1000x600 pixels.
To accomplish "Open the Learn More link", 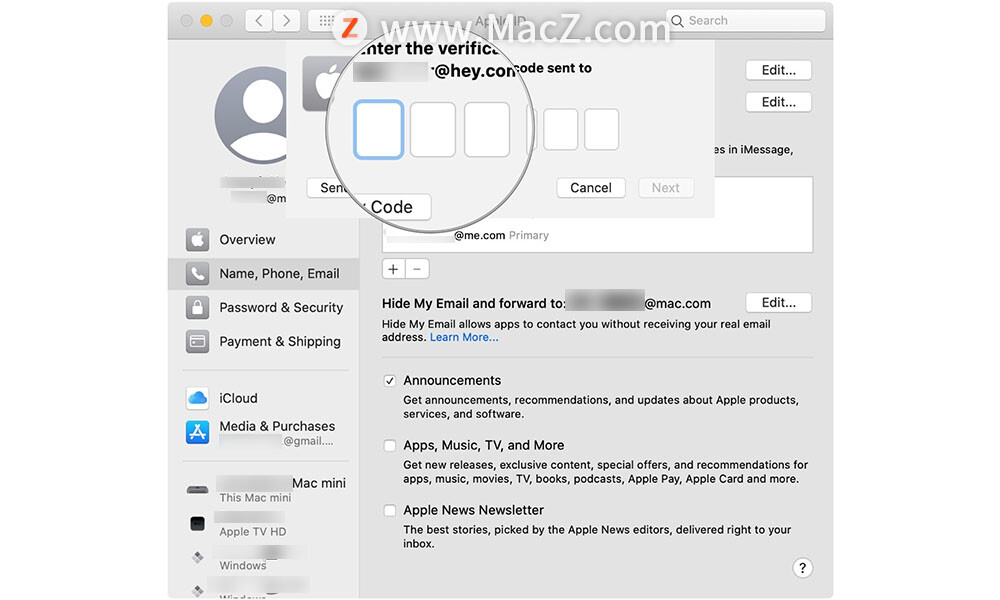I will [464, 337].
